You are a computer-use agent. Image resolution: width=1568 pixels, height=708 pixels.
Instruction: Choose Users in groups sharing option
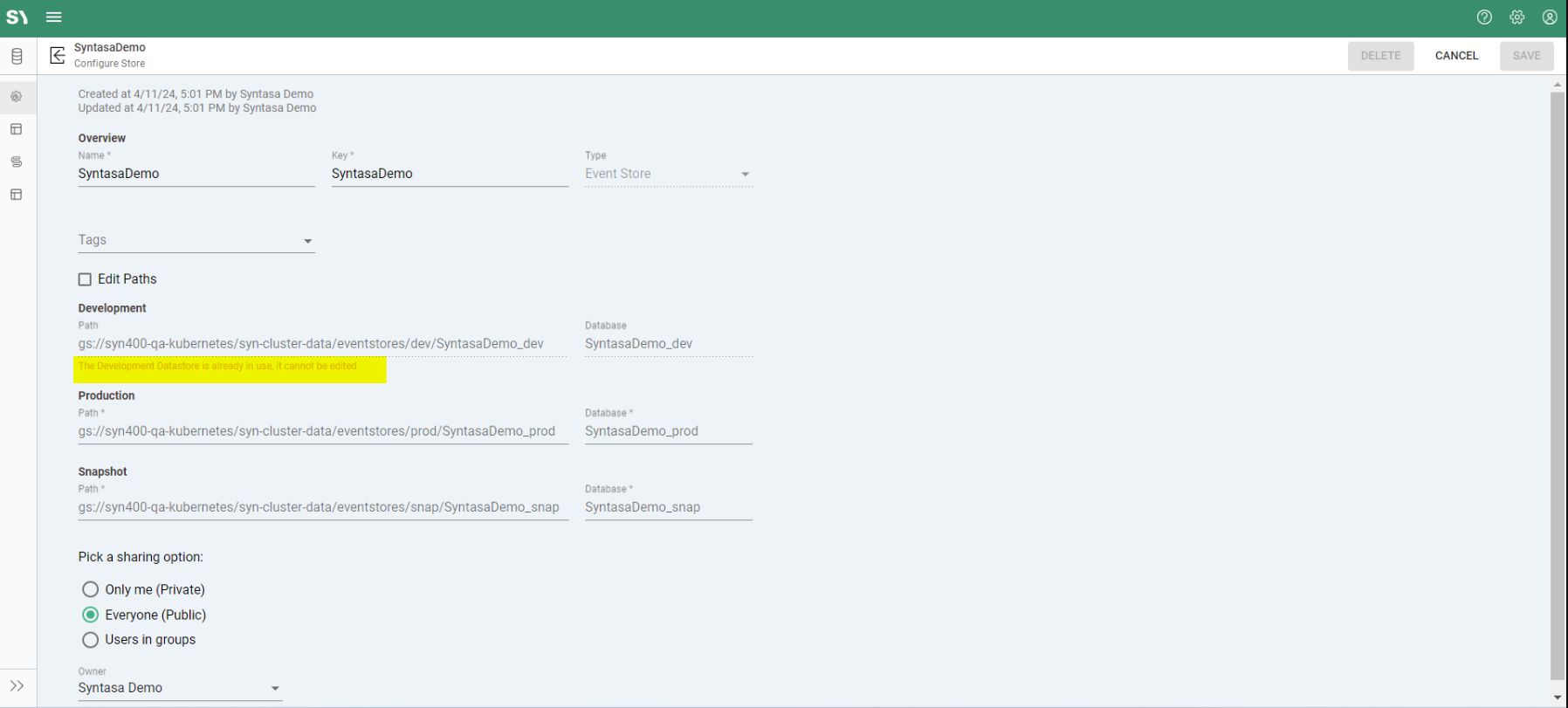(x=91, y=640)
